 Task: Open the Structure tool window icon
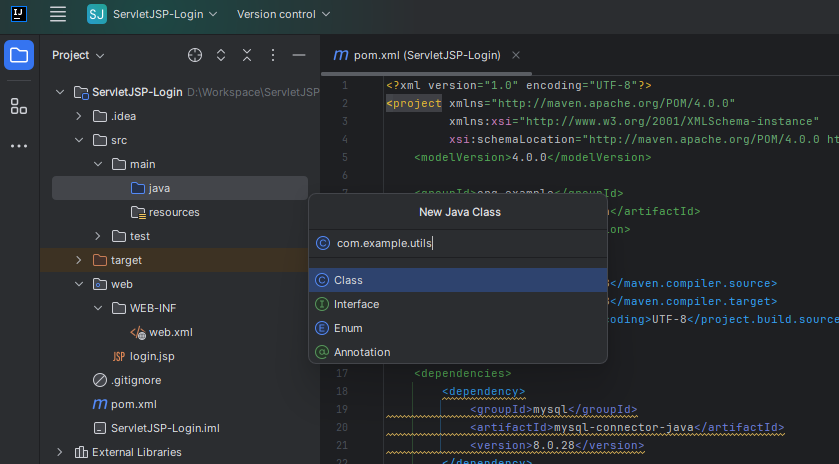tap(19, 106)
